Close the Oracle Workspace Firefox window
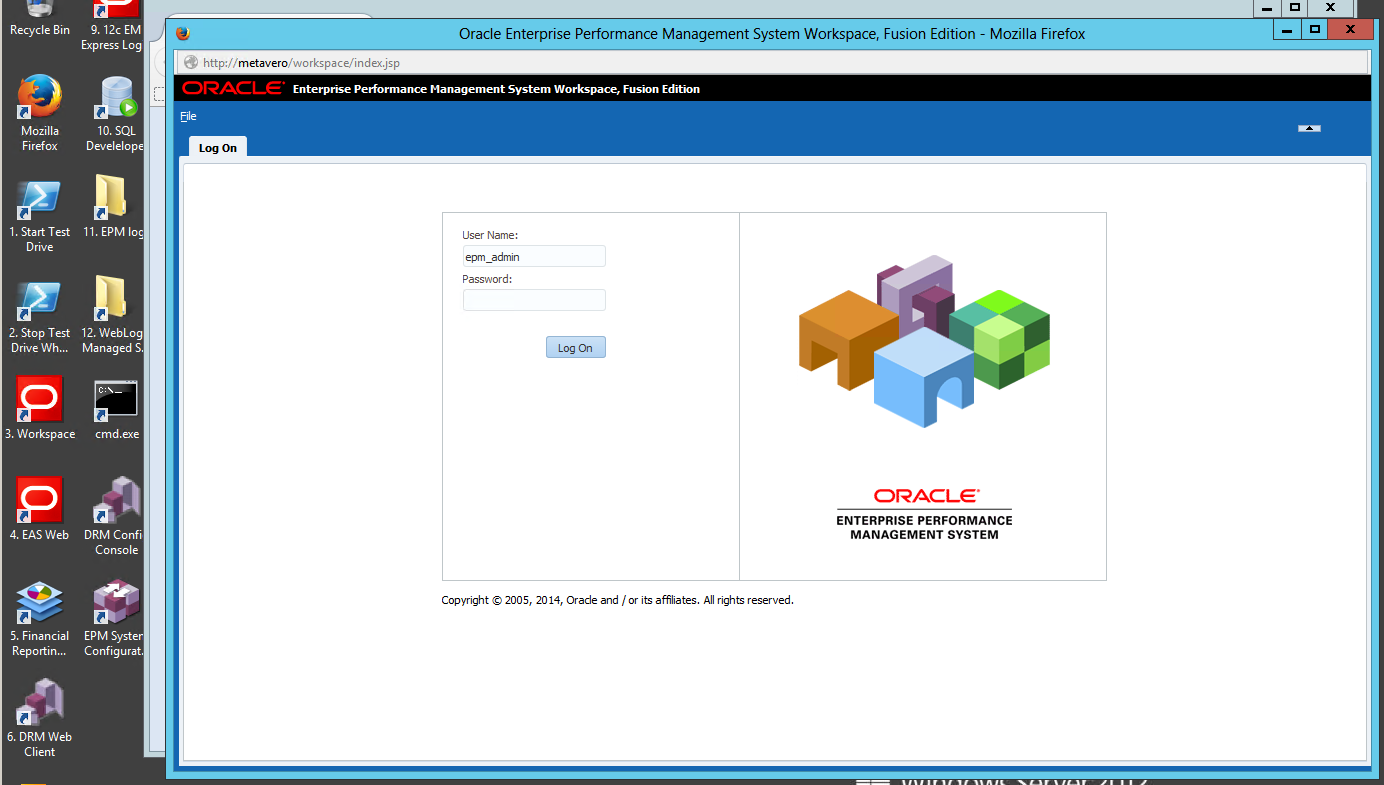 click(1351, 30)
